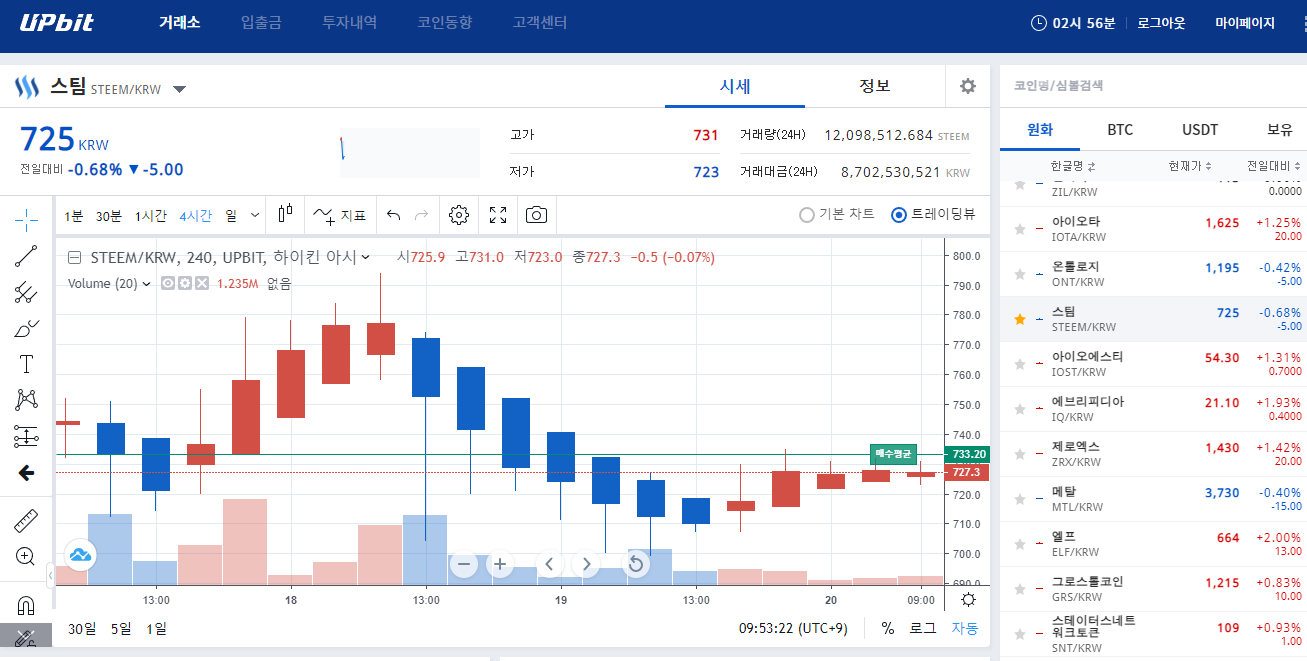Undo the last chart action
1307x661 pixels.
[x=393, y=215]
